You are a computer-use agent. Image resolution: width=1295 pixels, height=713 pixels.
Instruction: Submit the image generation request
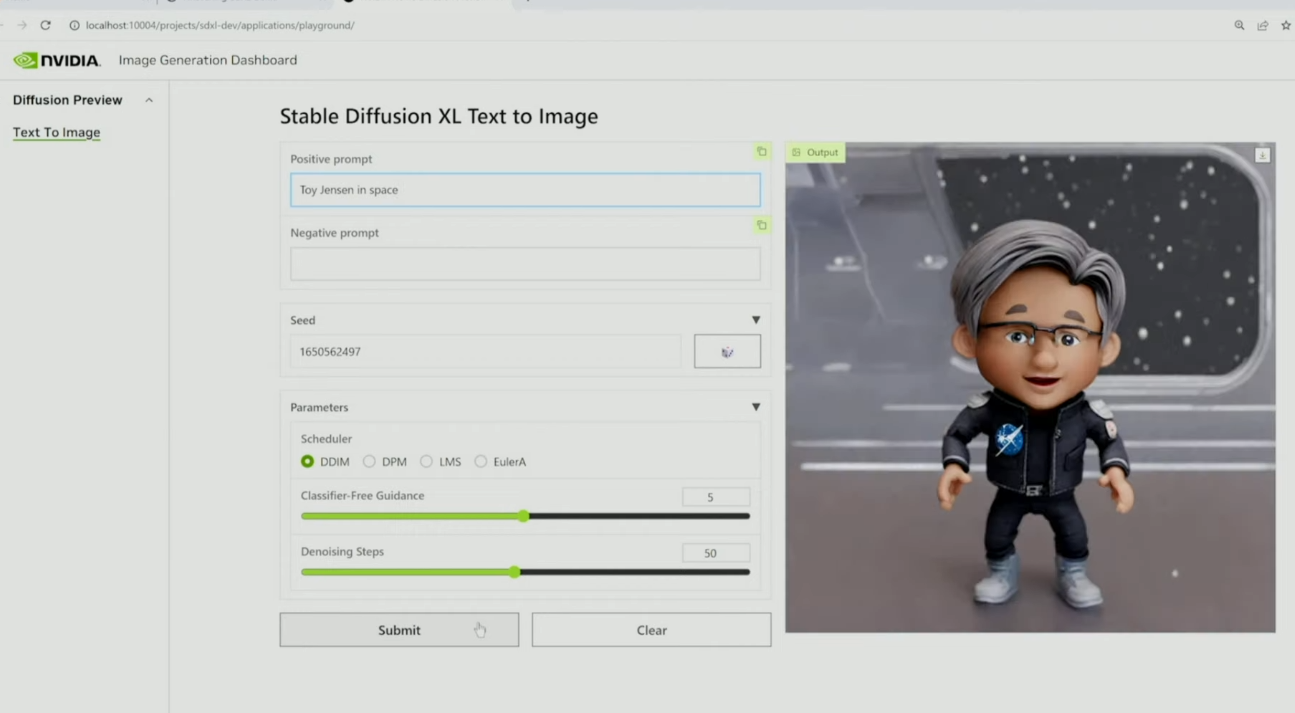pos(399,630)
